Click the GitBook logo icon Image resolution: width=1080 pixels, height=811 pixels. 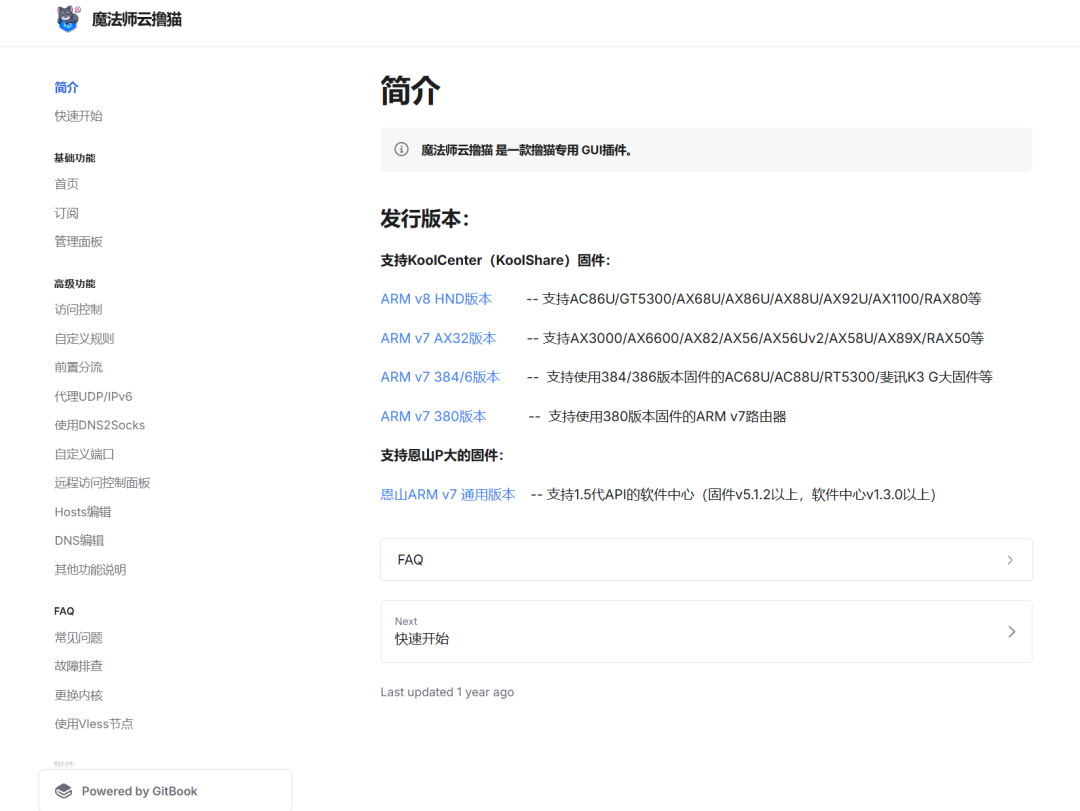[63, 791]
